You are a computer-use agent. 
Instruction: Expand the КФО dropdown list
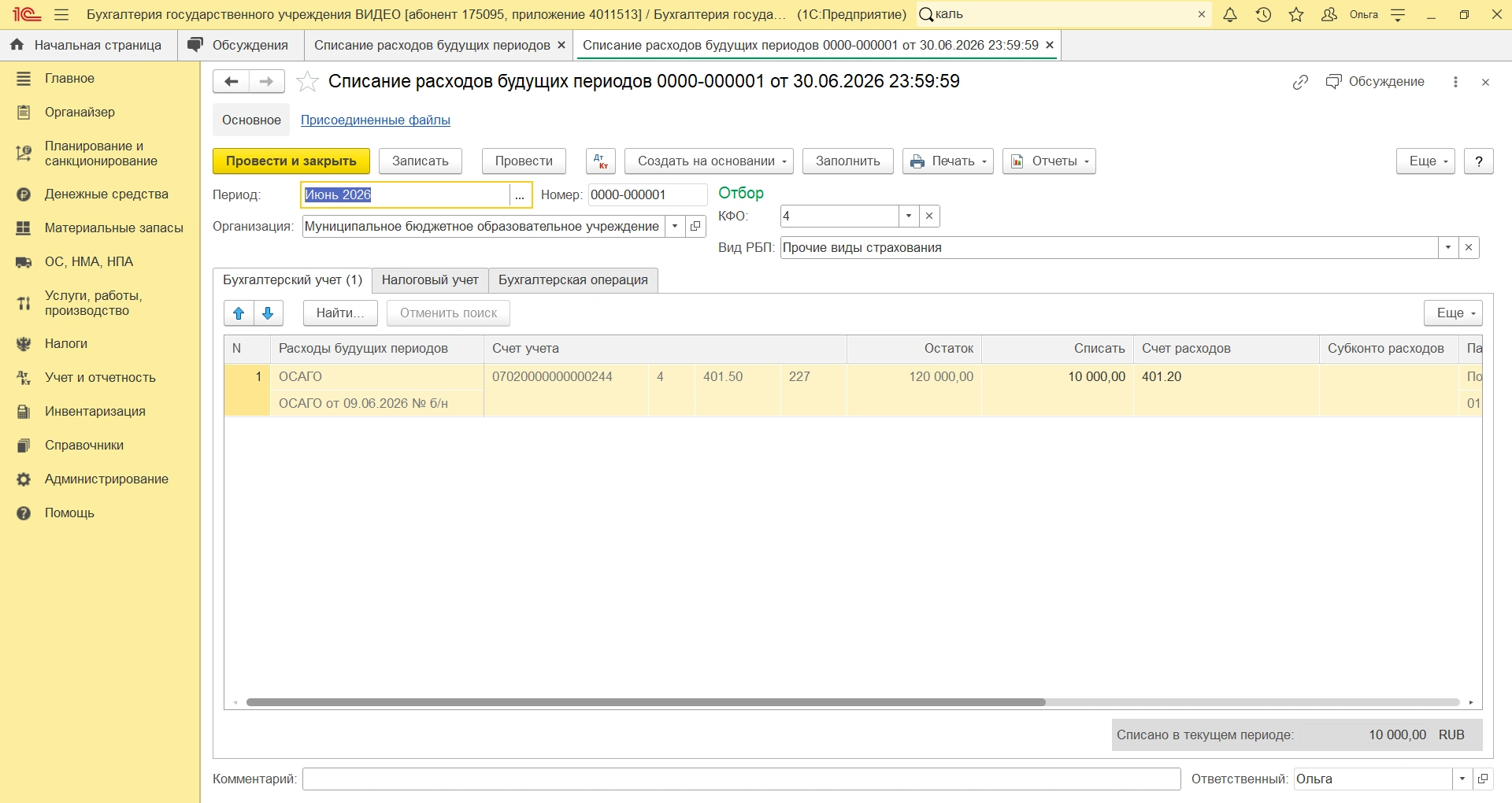(909, 216)
